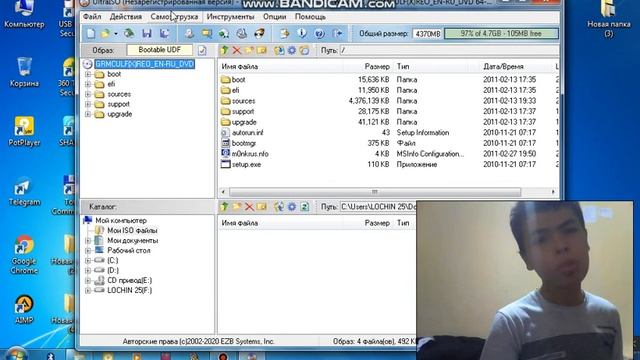Click the disc icon after the gear in image toolbar
The image size is (640, 360).
click(x=304, y=50)
